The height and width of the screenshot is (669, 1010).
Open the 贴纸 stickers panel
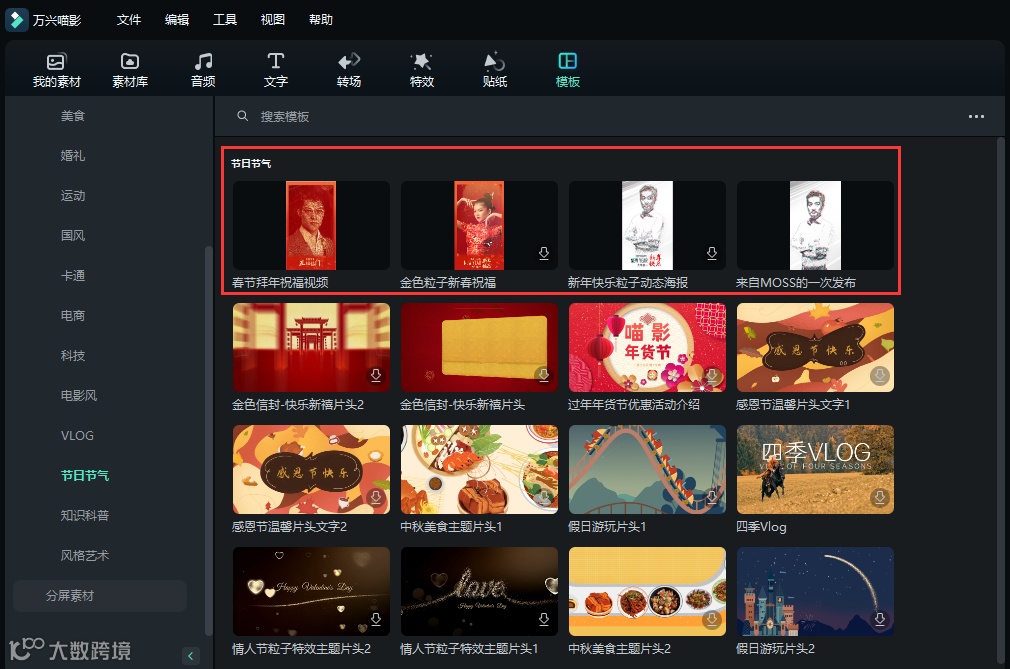[493, 68]
